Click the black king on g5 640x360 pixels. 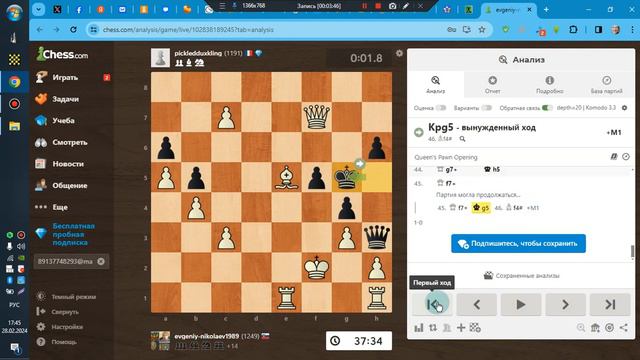tap(347, 178)
